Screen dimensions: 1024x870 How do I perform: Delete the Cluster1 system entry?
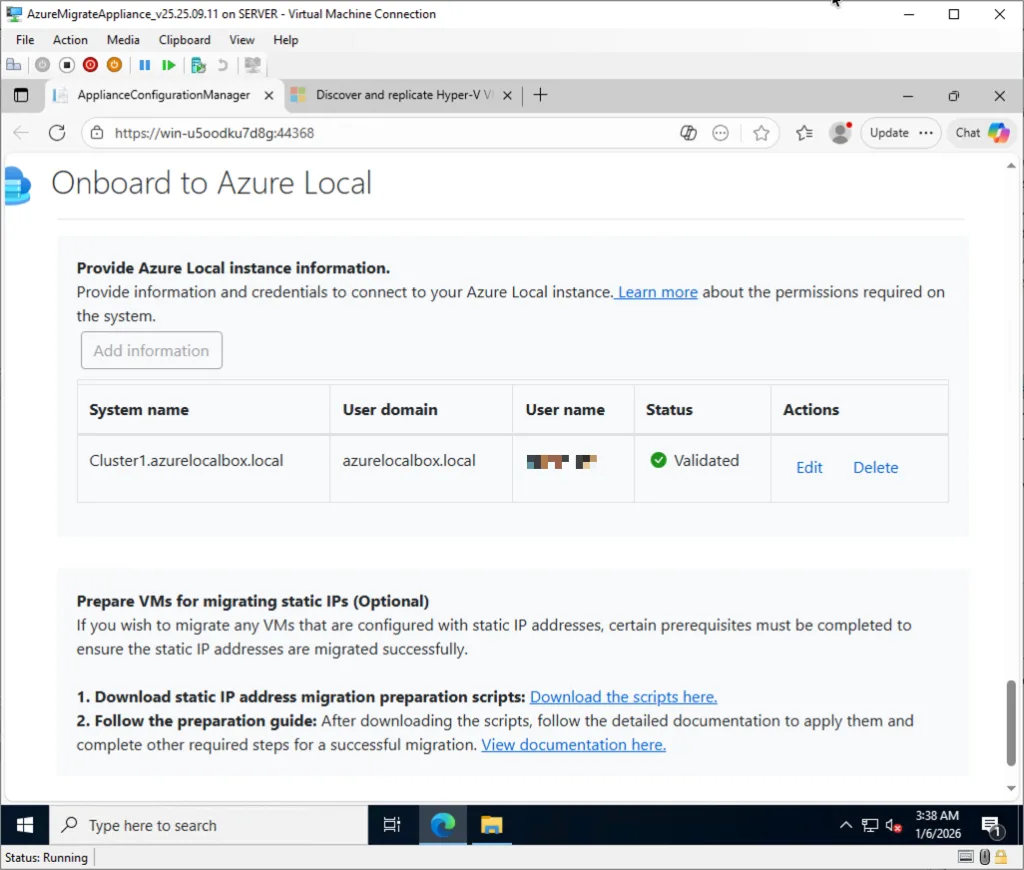coord(875,467)
